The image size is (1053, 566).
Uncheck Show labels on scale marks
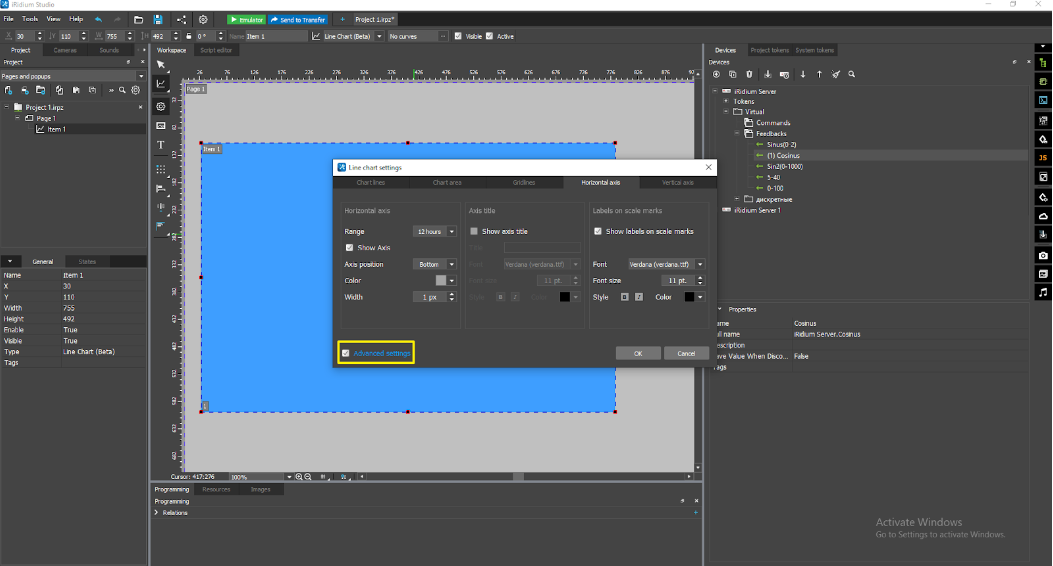[x=598, y=231]
